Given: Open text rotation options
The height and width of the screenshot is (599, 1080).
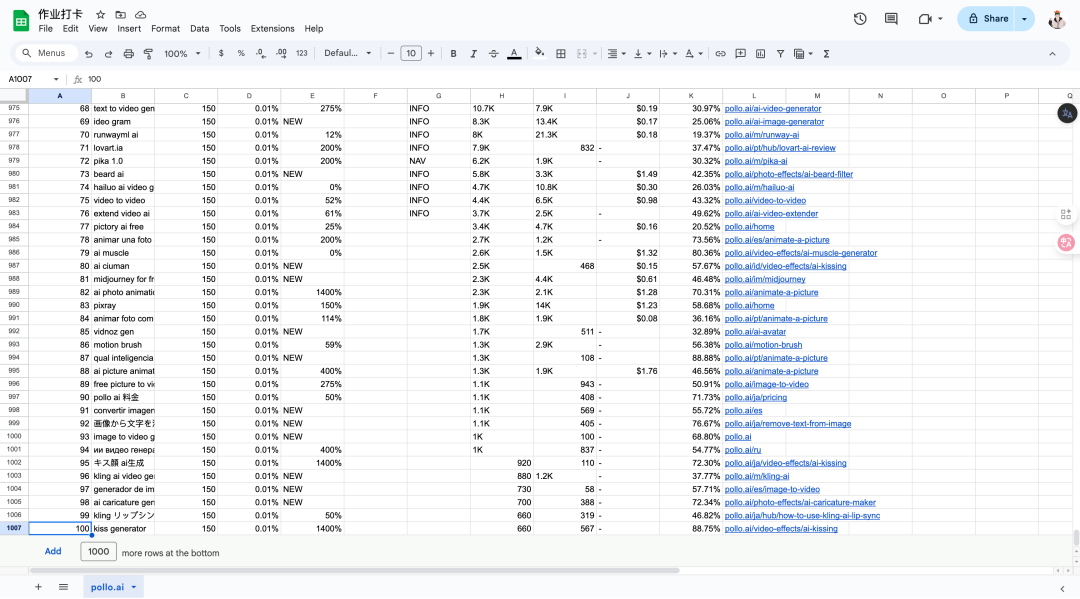Looking at the screenshot, I should [694, 54].
